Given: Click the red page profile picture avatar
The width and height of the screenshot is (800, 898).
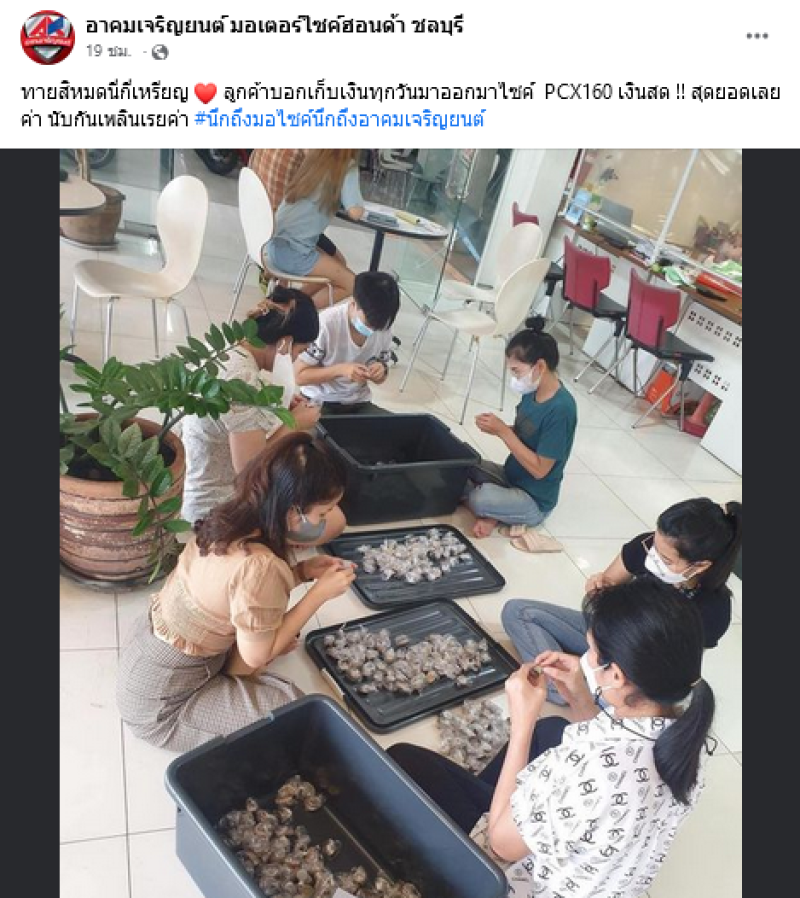Looking at the screenshot, I should tap(48, 37).
